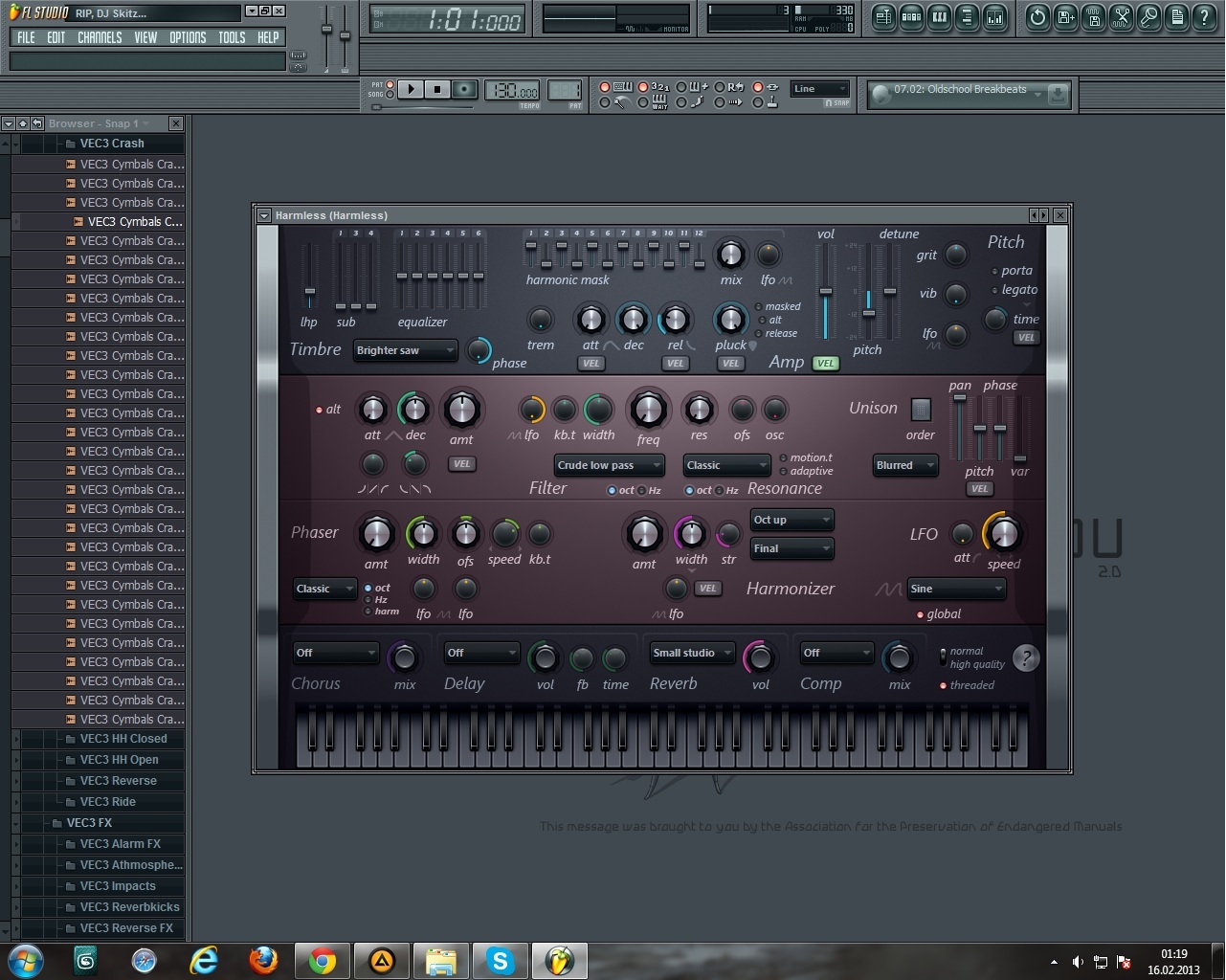
Task: Toggle the filter alt envelope option
Action: pyautogui.click(x=329, y=409)
